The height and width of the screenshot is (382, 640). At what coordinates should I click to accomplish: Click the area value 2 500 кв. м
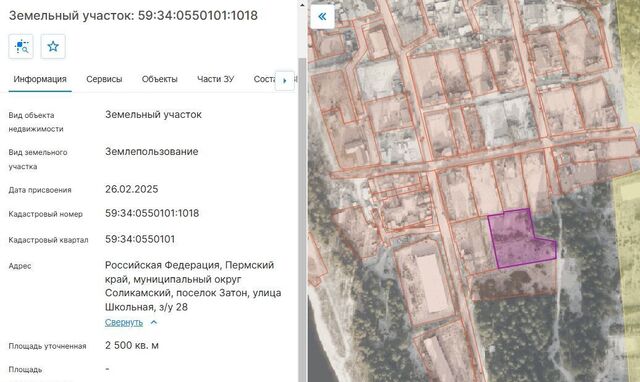click(x=132, y=345)
